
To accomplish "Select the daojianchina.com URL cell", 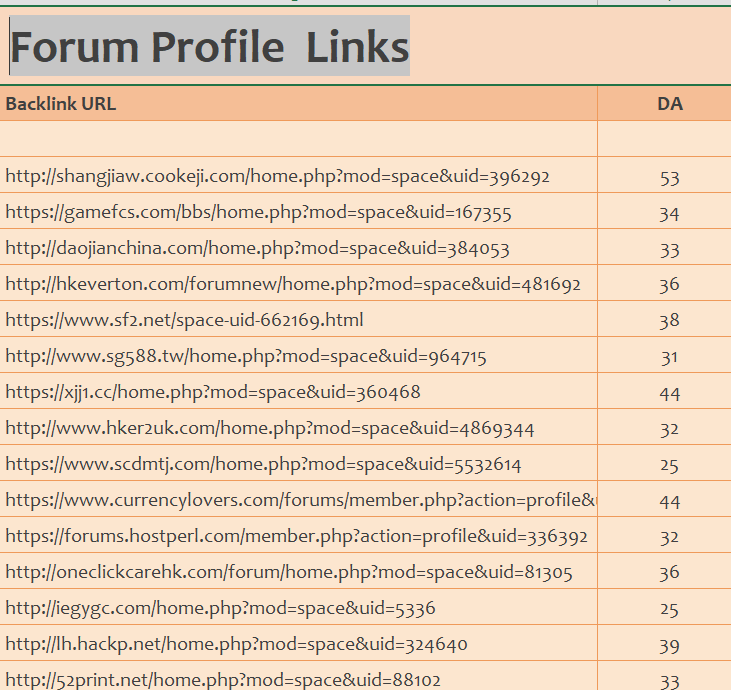I will tap(257, 249).
